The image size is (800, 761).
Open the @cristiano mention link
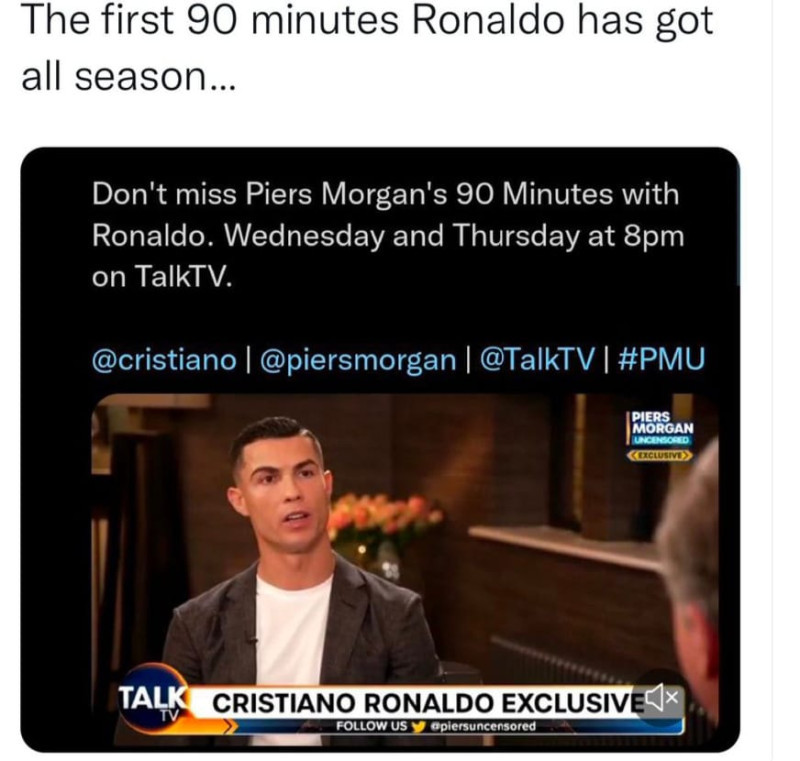click(x=164, y=360)
